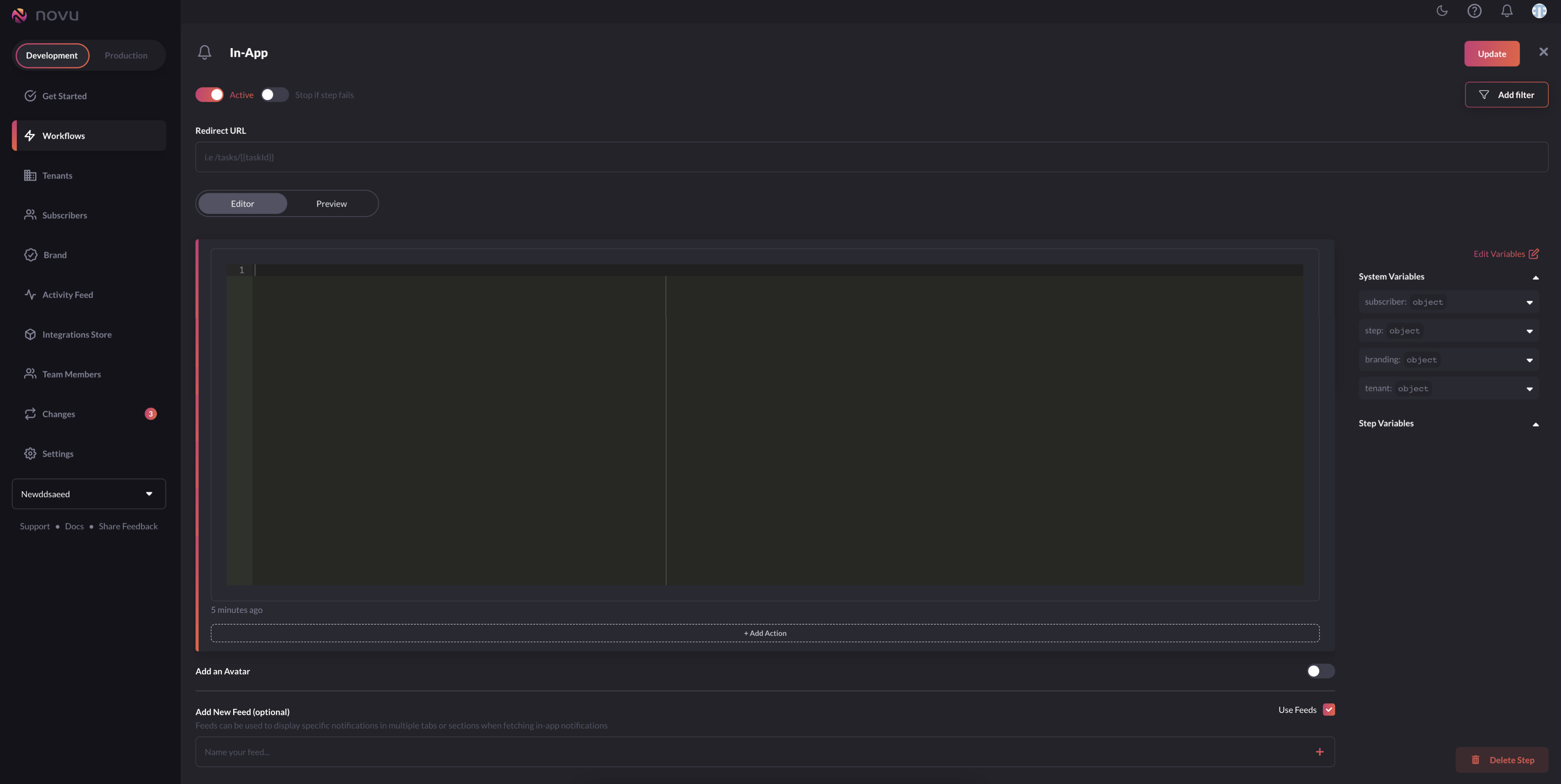This screenshot has width=1561, height=784.
Task: Open notifications via the bell icon
Action: click(x=1506, y=11)
